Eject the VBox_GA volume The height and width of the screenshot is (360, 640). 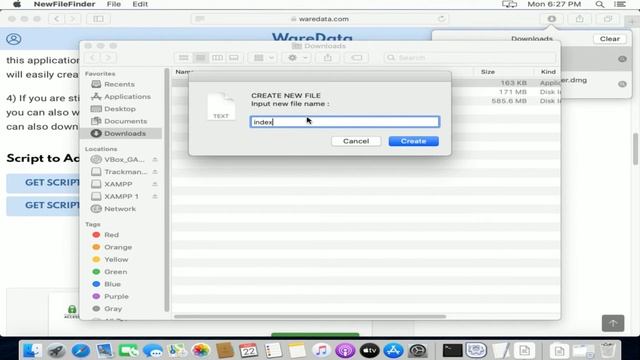coord(155,160)
